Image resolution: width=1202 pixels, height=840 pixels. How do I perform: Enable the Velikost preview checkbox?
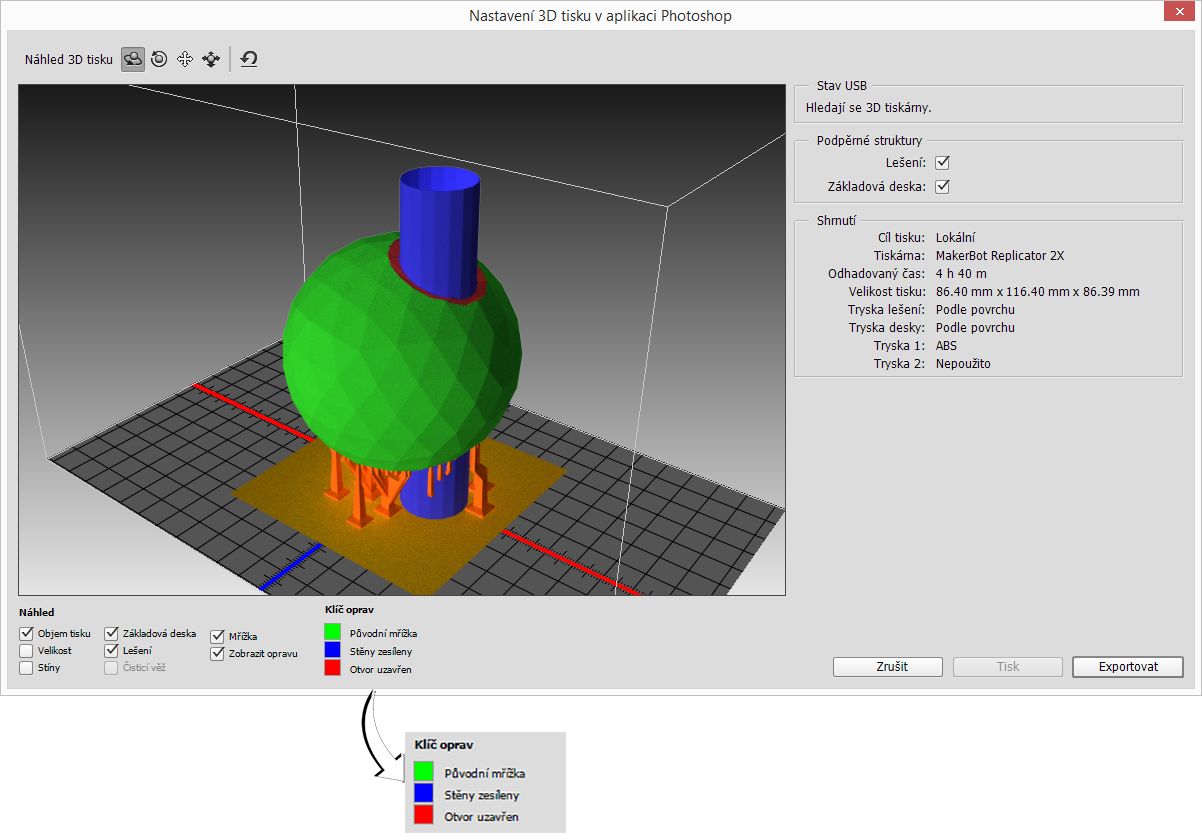(27, 650)
